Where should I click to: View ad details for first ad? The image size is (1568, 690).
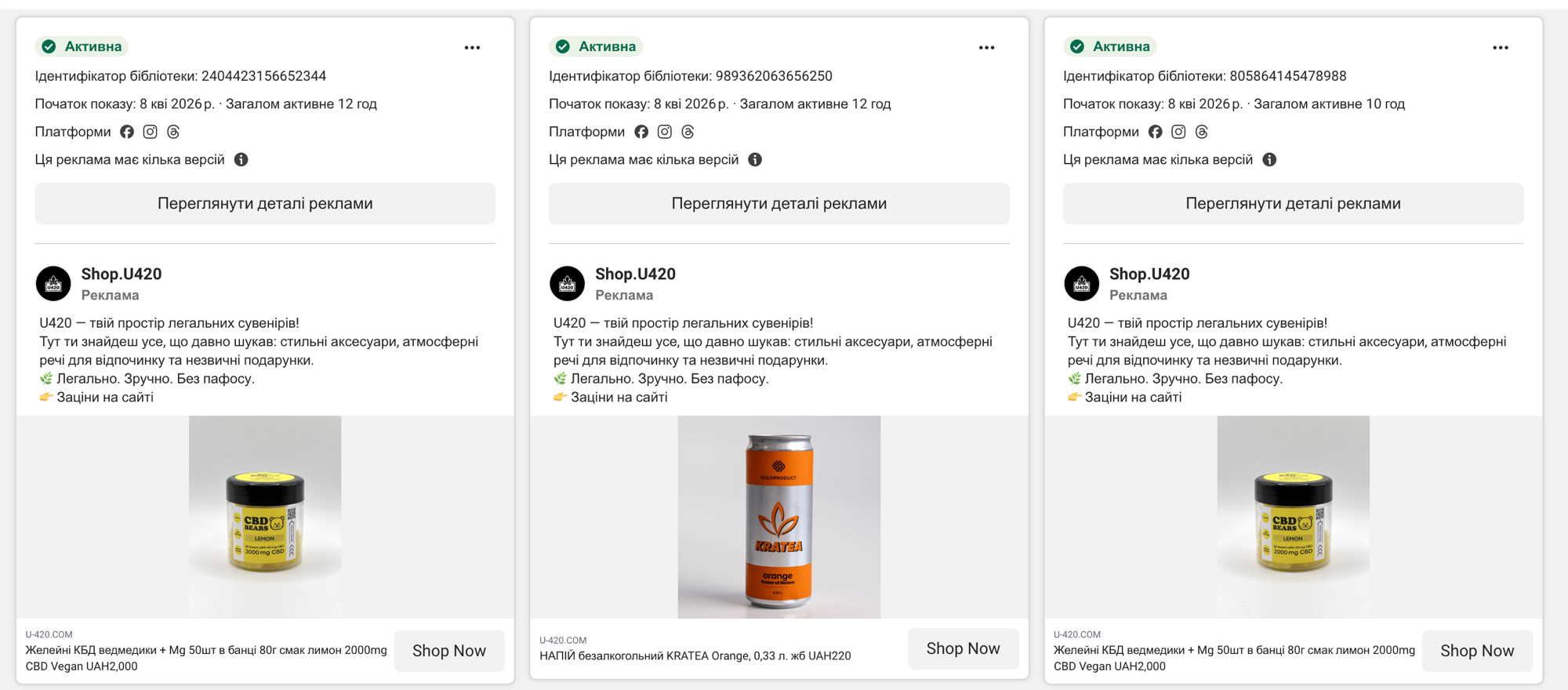[x=265, y=204]
